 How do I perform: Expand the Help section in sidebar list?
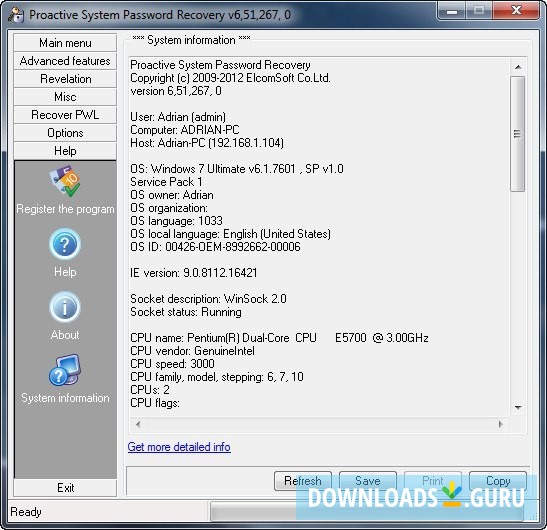pos(65,151)
